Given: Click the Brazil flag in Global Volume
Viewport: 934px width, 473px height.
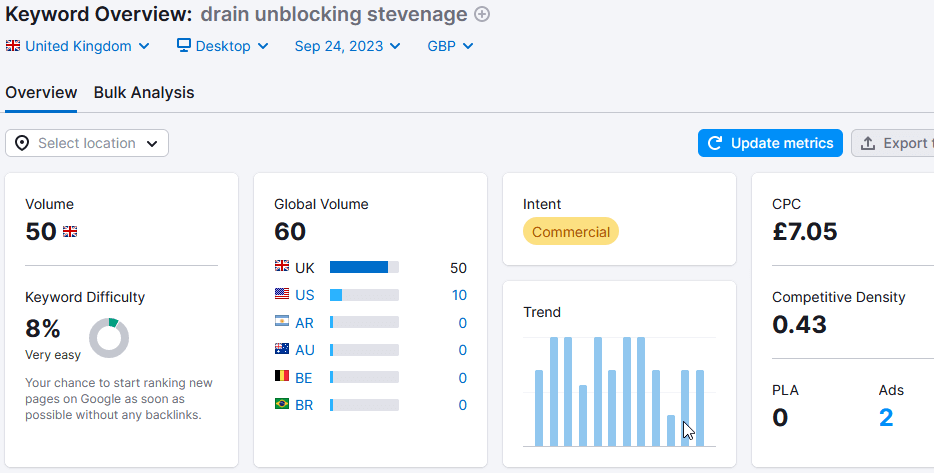Looking at the screenshot, I should pos(282,405).
